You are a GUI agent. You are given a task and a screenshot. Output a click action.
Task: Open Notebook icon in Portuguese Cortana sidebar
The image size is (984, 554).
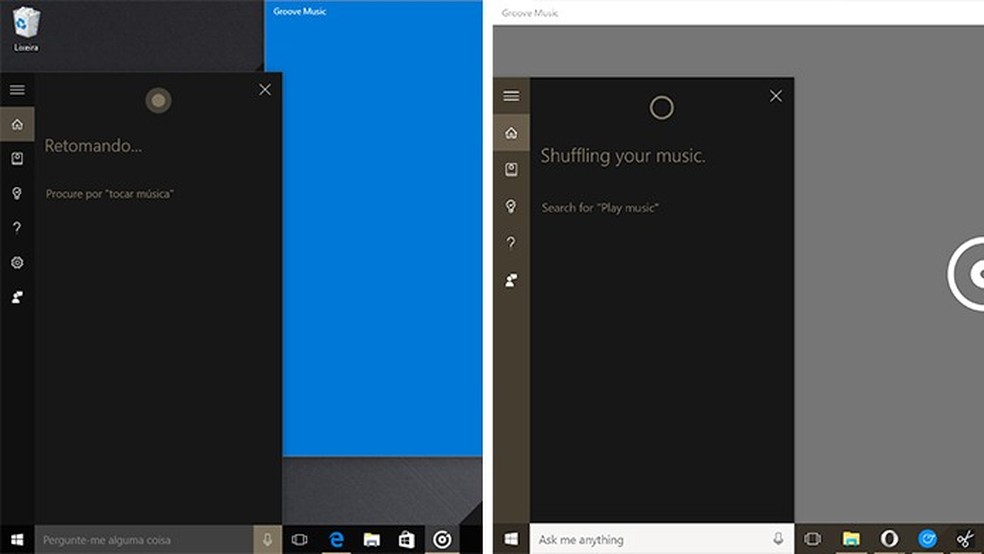click(x=17, y=158)
